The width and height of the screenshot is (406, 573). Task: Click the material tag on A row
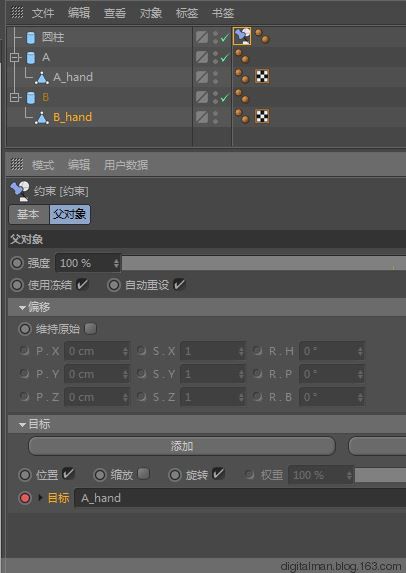242,57
